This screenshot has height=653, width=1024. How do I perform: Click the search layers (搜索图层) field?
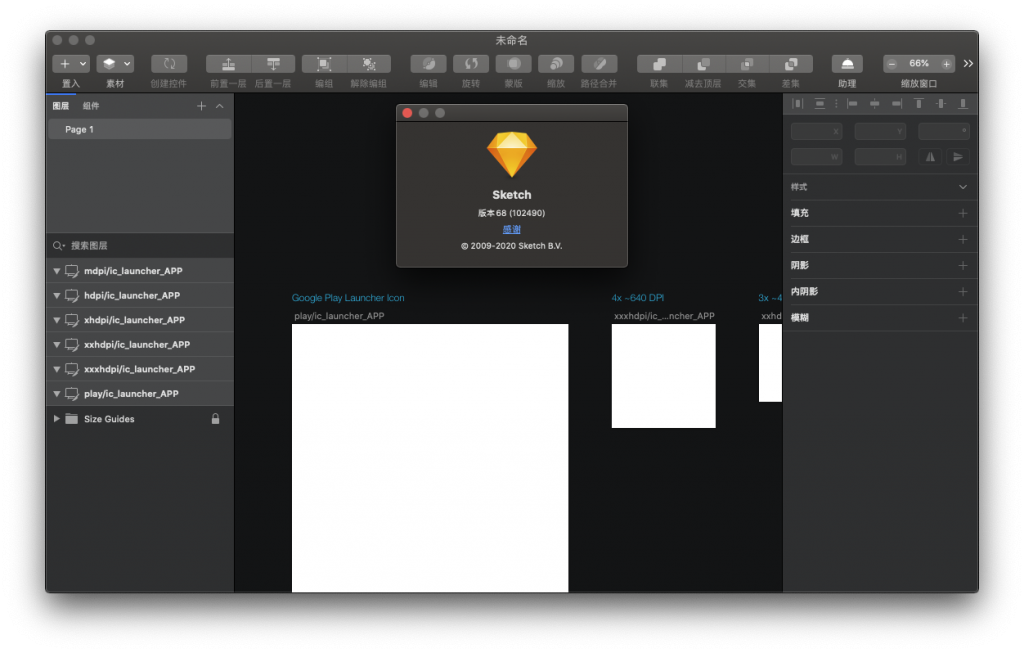tap(140, 246)
